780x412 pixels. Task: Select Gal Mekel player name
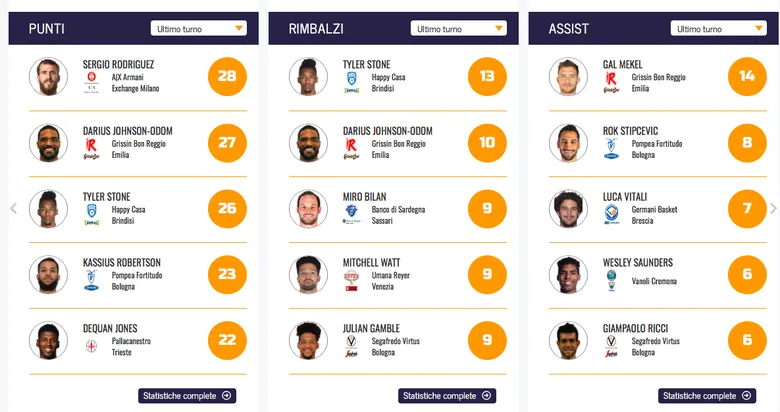(x=623, y=65)
